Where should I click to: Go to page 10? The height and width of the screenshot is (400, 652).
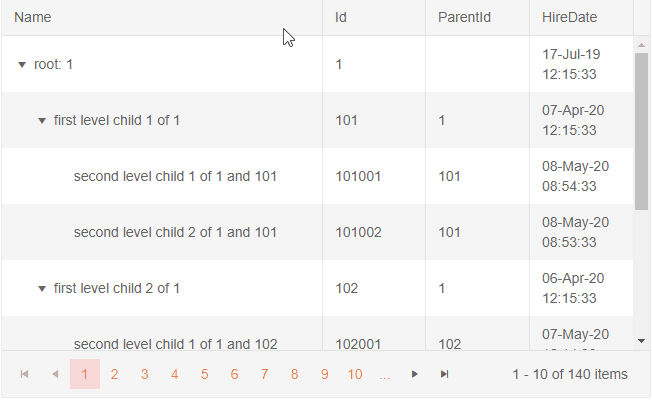click(x=355, y=374)
